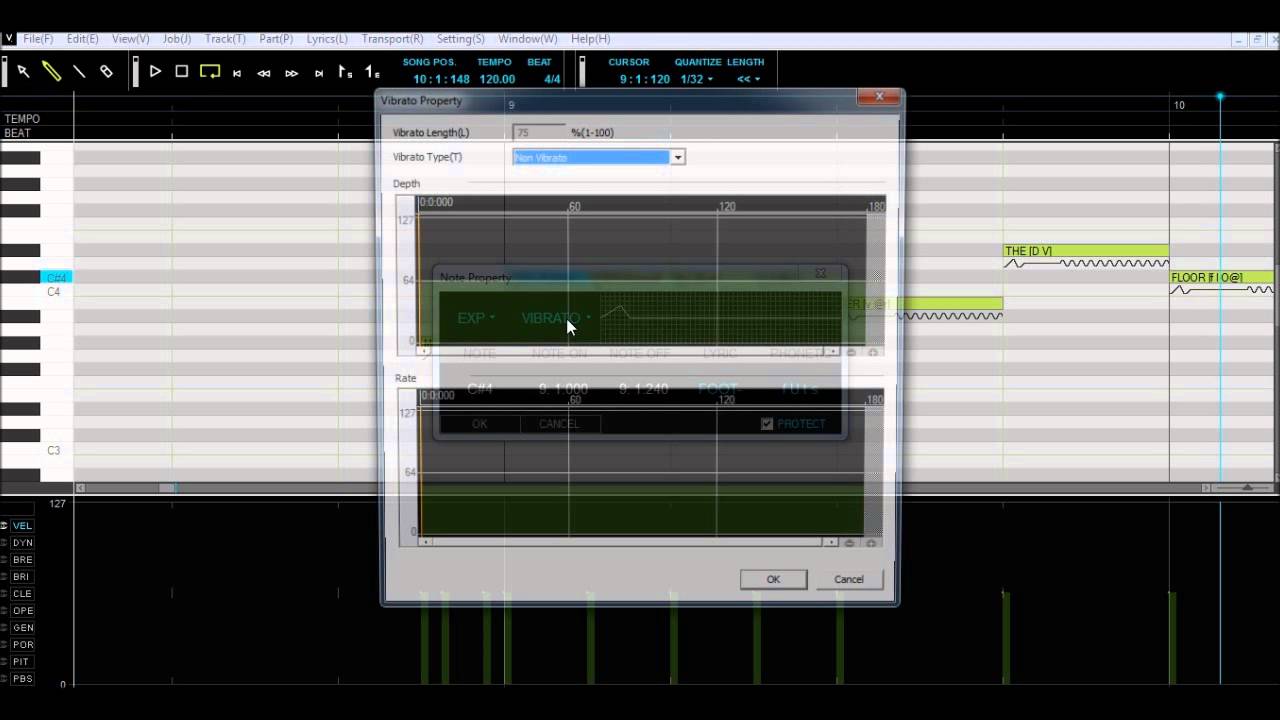Open the Help(H) menu

coord(590,39)
